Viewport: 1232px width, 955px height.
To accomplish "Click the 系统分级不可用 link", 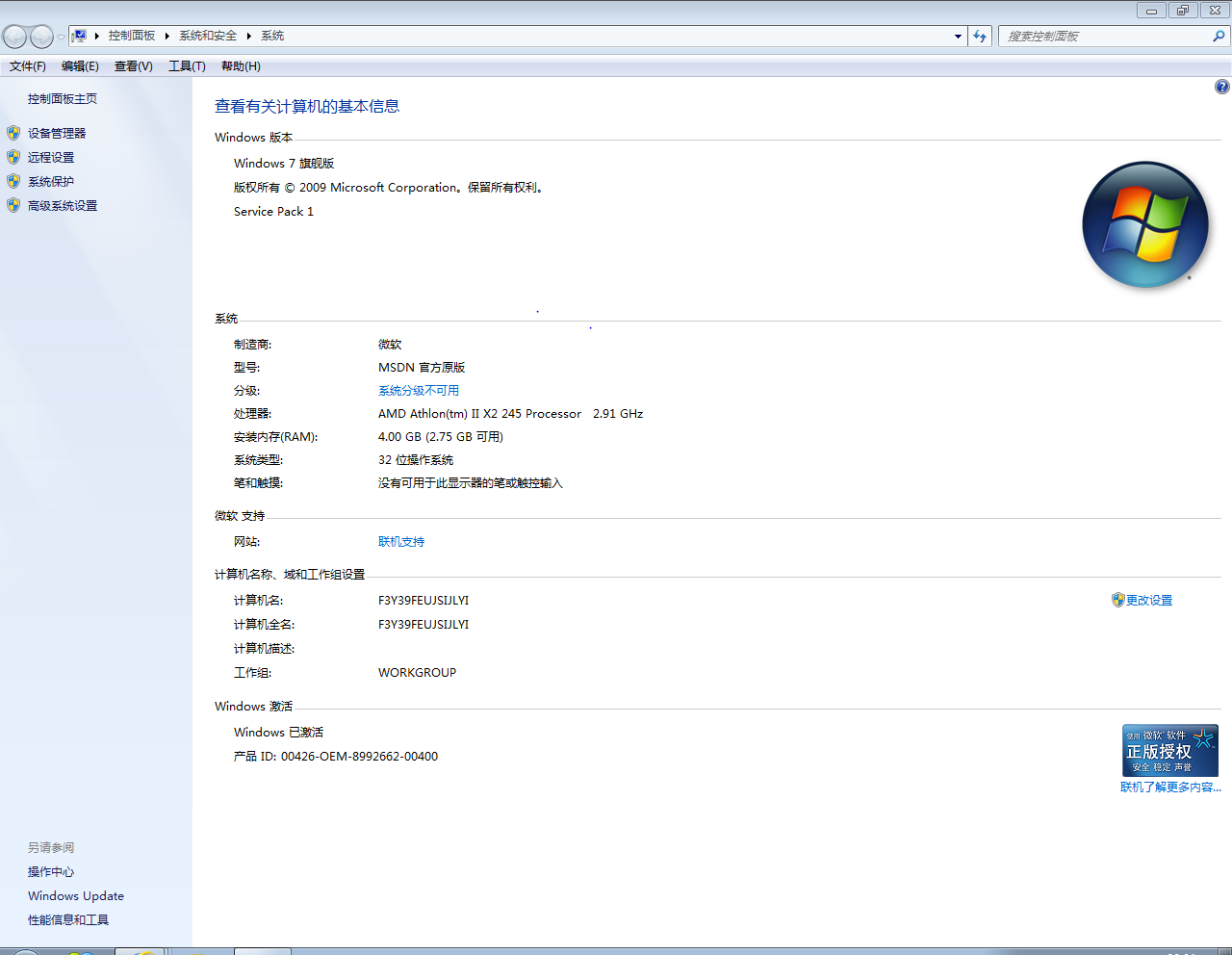I will click(419, 391).
